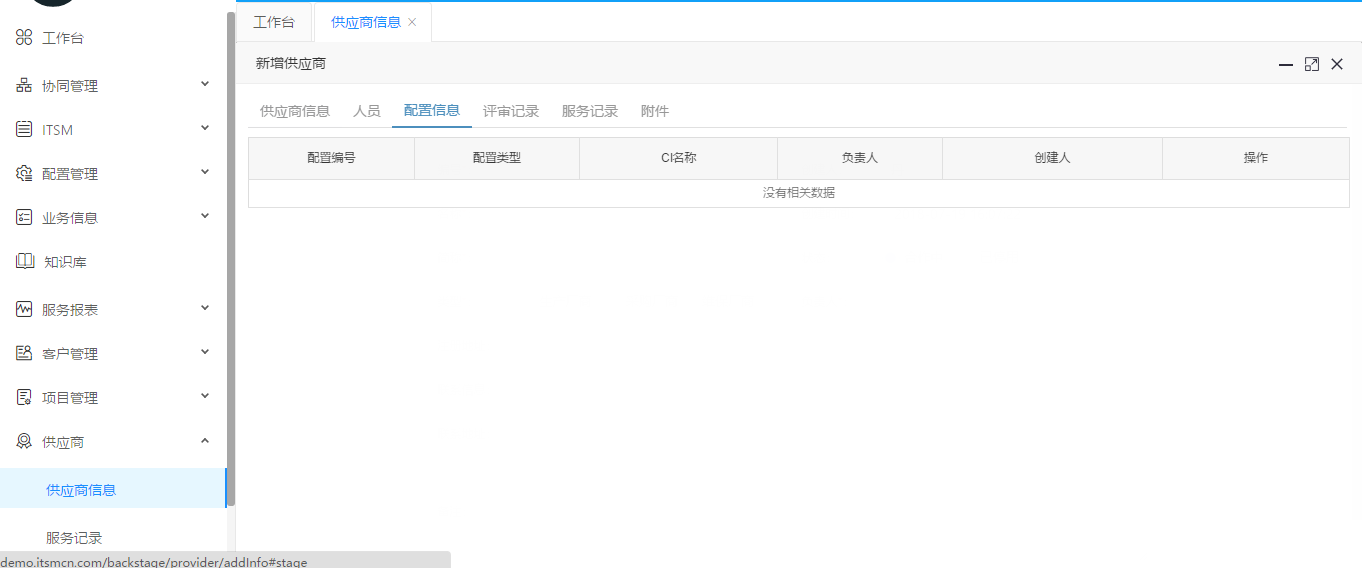The width and height of the screenshot is (1362, 568).
Task: Select the 附件 tab
Action: [655, 111]
